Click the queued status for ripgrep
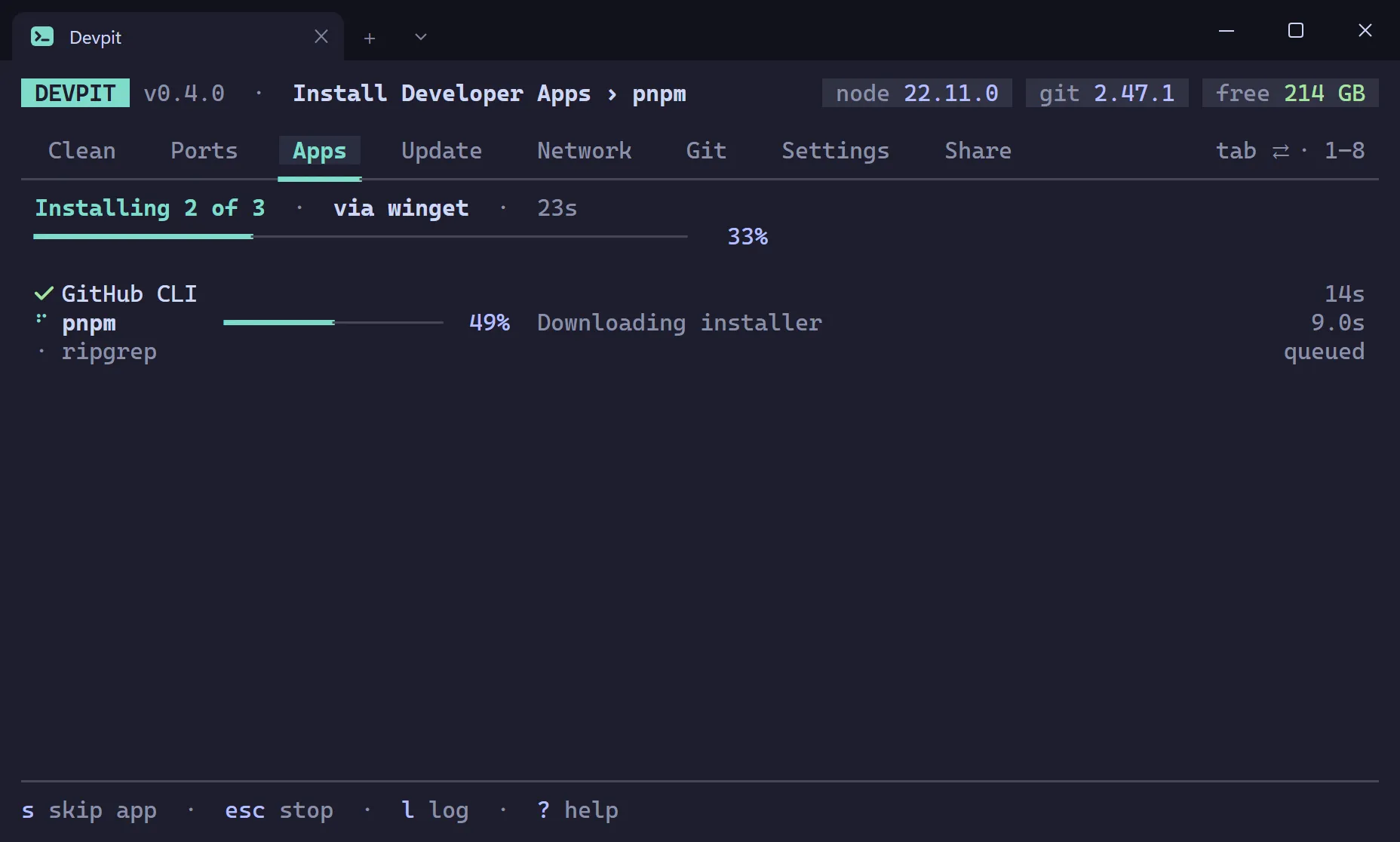The height and width of the screenshot is (842, 1400). coord(1325,352)
